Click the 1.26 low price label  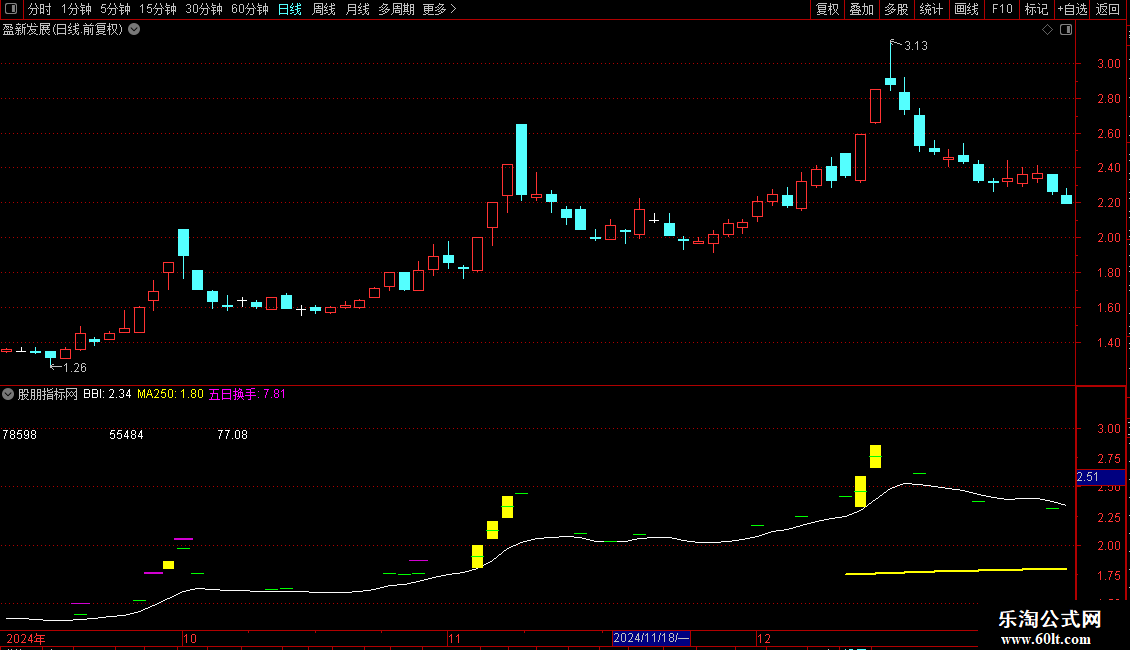pyautogui.click(x=75, y=368)
